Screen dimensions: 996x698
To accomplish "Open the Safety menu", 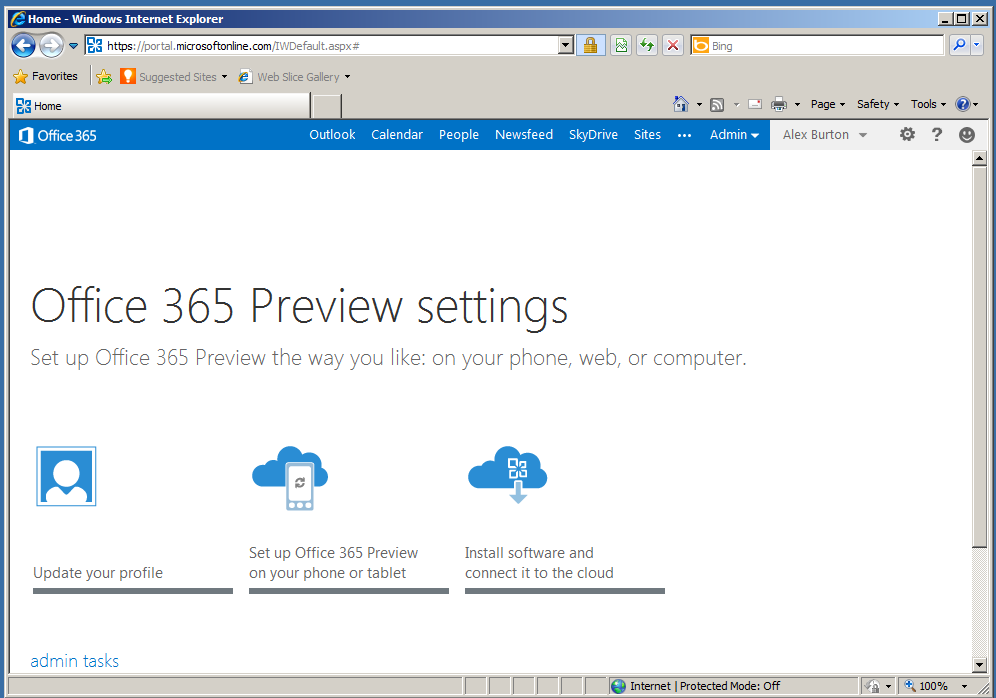I will (x=878, y=104).
